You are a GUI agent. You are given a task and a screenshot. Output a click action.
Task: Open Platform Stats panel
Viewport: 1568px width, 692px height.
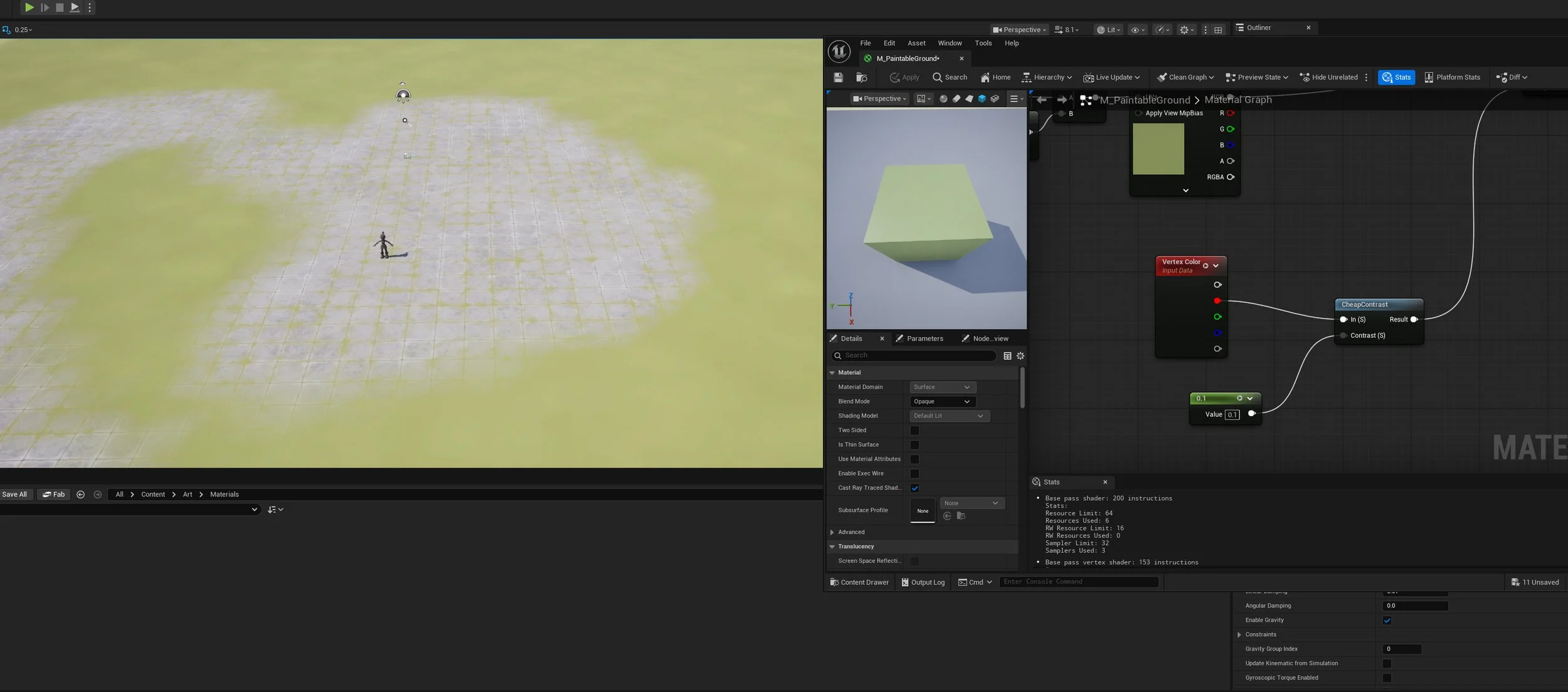(x=1452, y=77)
